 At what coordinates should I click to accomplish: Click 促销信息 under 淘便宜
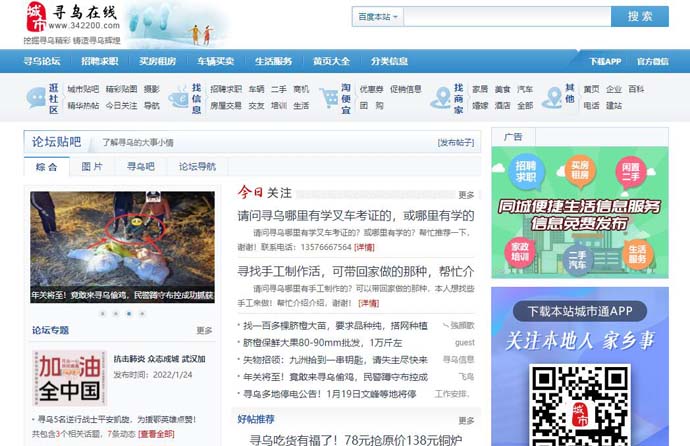[x=406, y=89]
